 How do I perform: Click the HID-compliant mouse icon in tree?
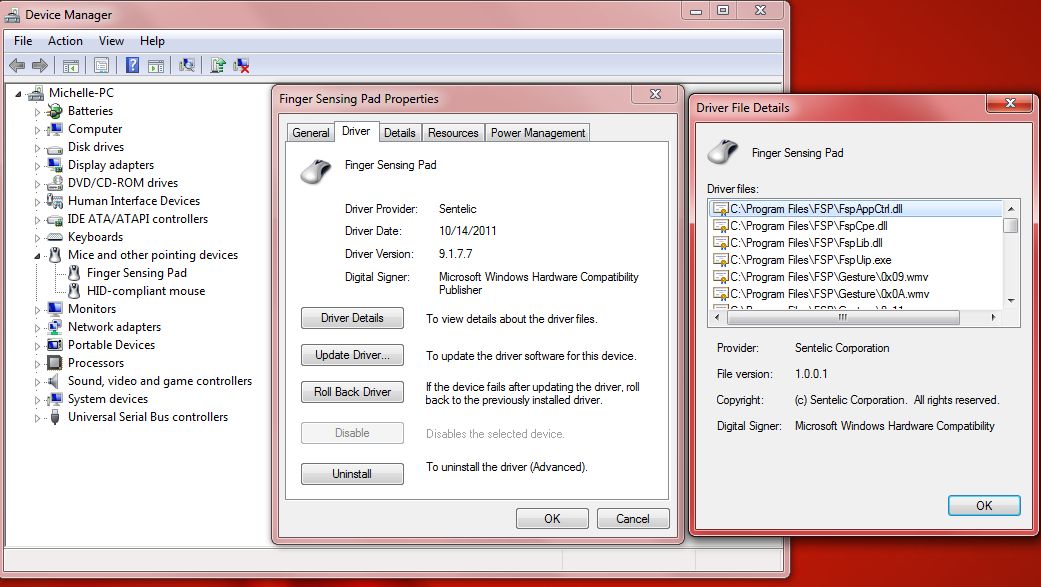coord(74,291)
